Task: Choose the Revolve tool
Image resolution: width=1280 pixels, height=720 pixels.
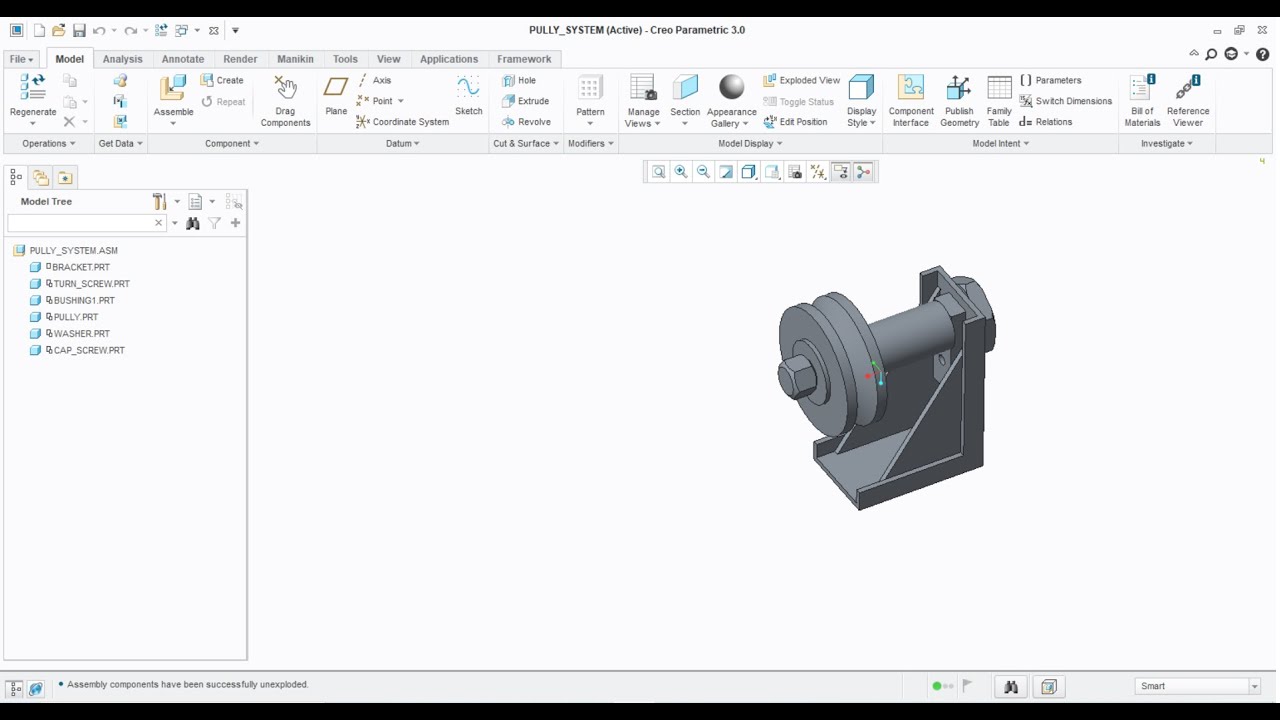Action: point(526,122)
